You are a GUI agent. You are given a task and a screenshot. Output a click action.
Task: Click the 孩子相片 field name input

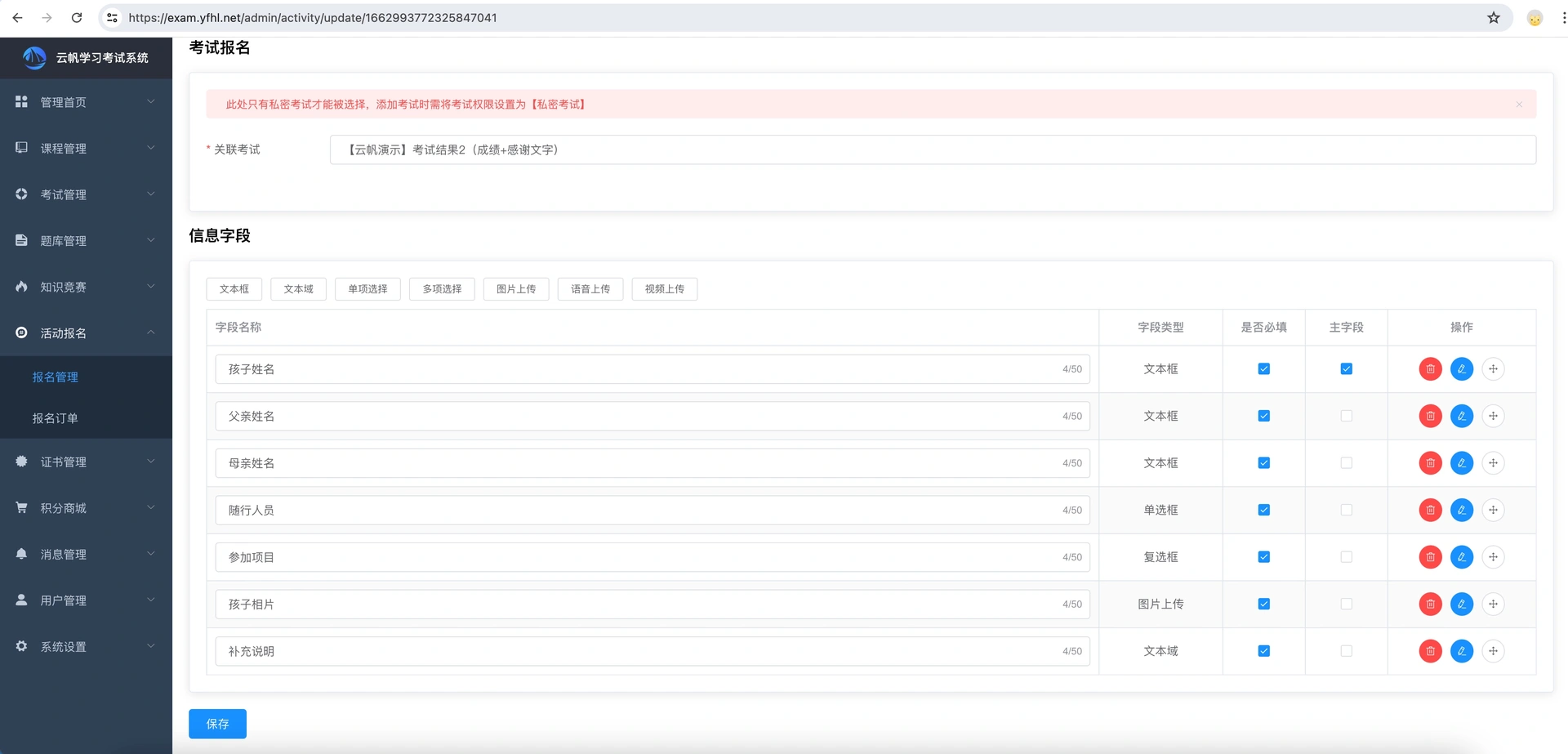click(653, 604)
